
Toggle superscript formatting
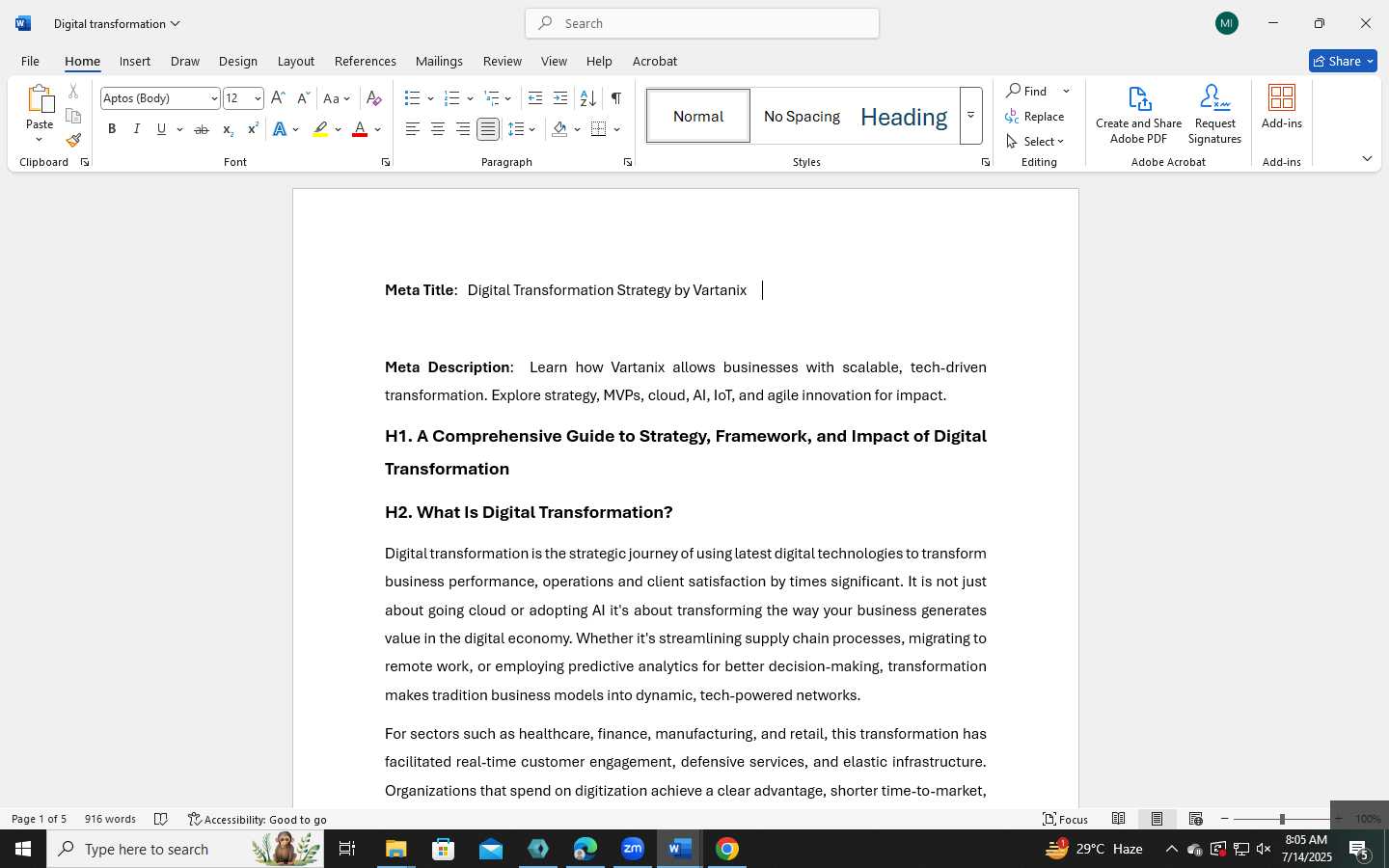[253, 129]
